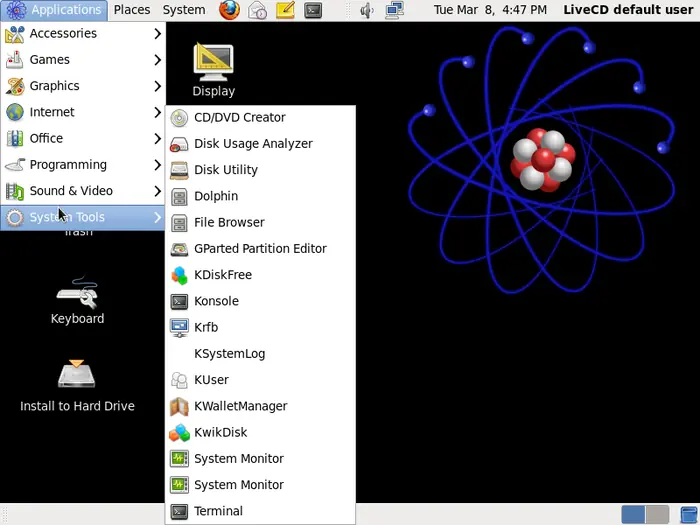Click the Konsole label text
The width and height of the screenshot is (700, 525).
pos(216,301)
